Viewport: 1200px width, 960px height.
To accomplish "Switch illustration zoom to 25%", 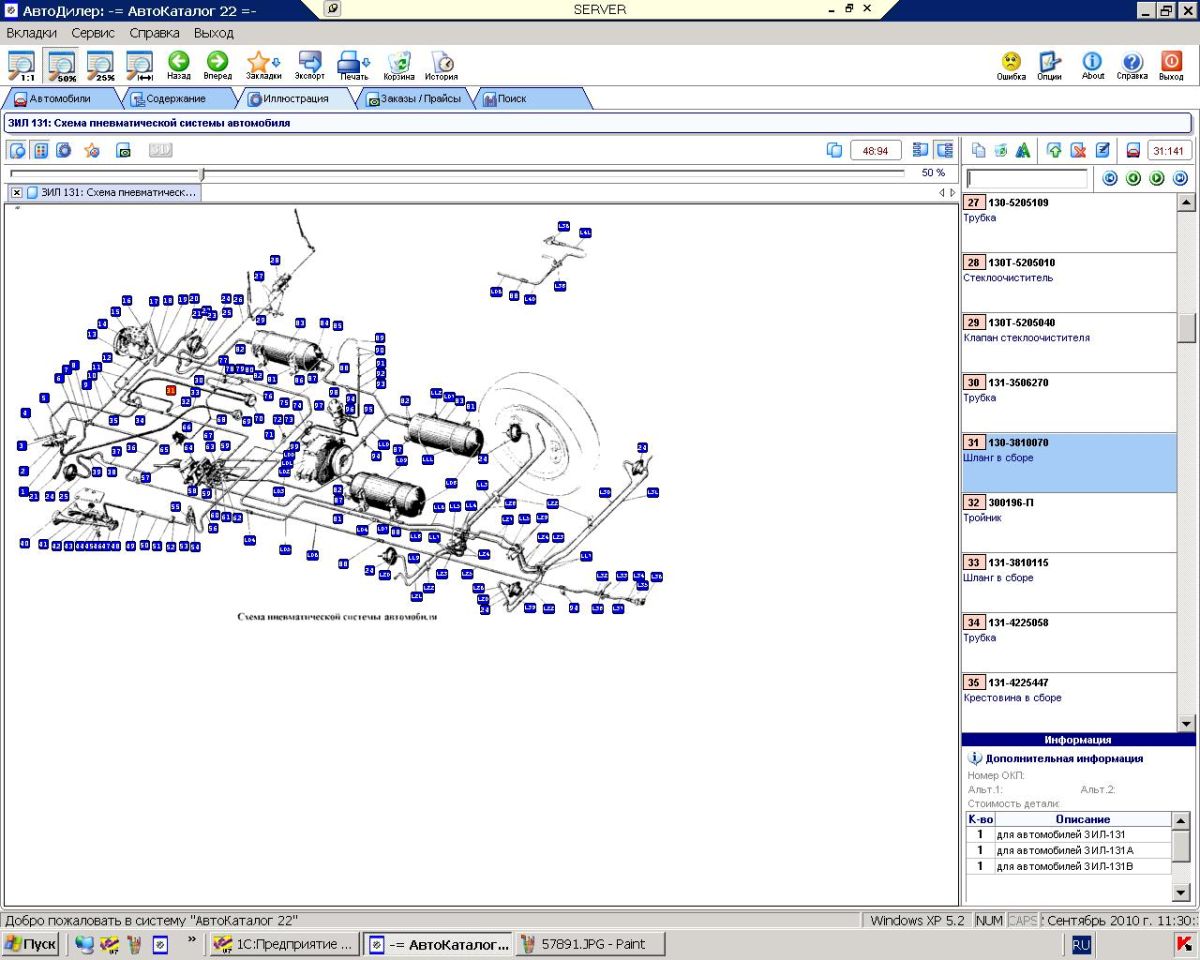I will (x=101, y=65).
